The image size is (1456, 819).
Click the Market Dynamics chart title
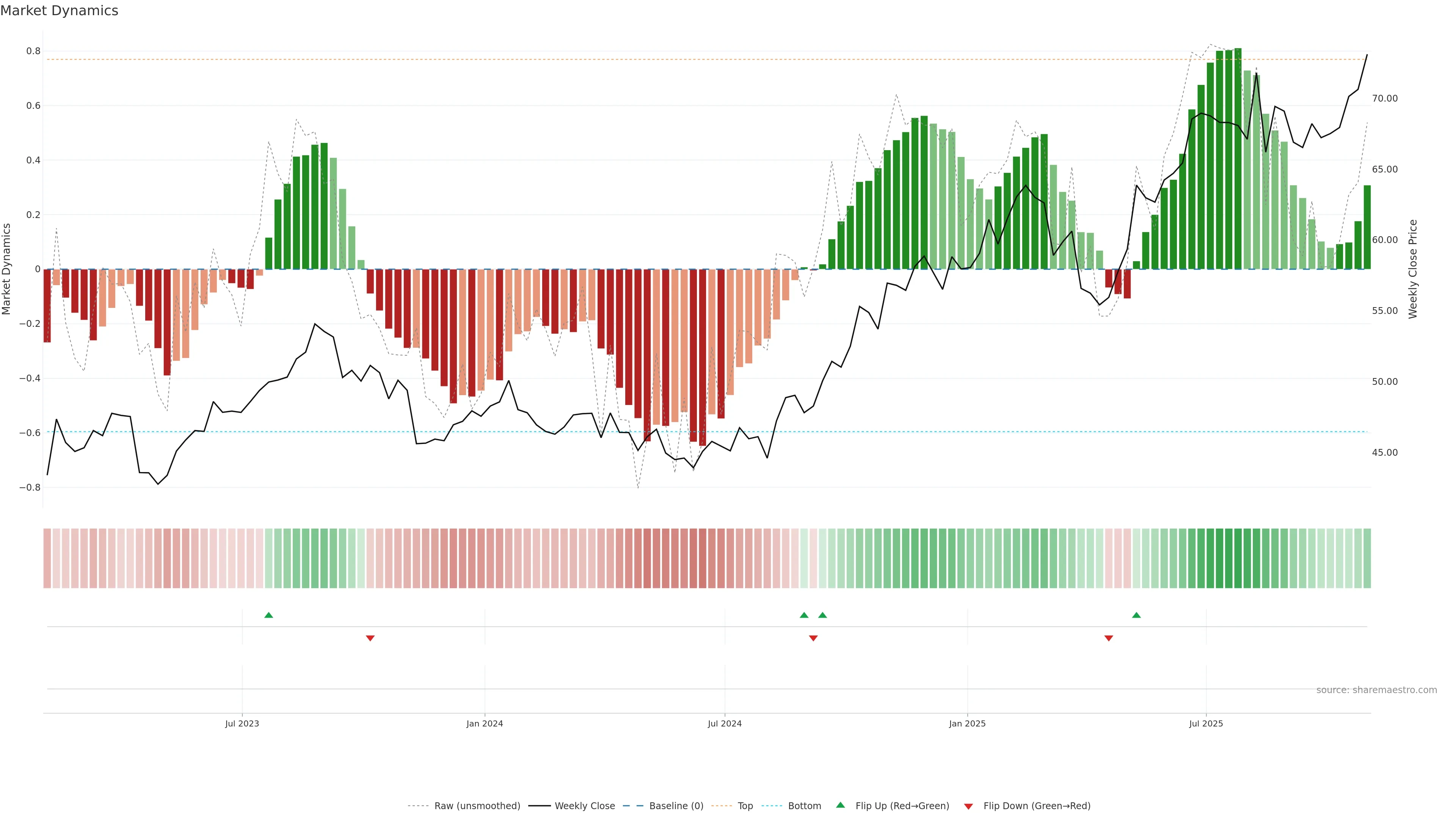pos(60,11)
